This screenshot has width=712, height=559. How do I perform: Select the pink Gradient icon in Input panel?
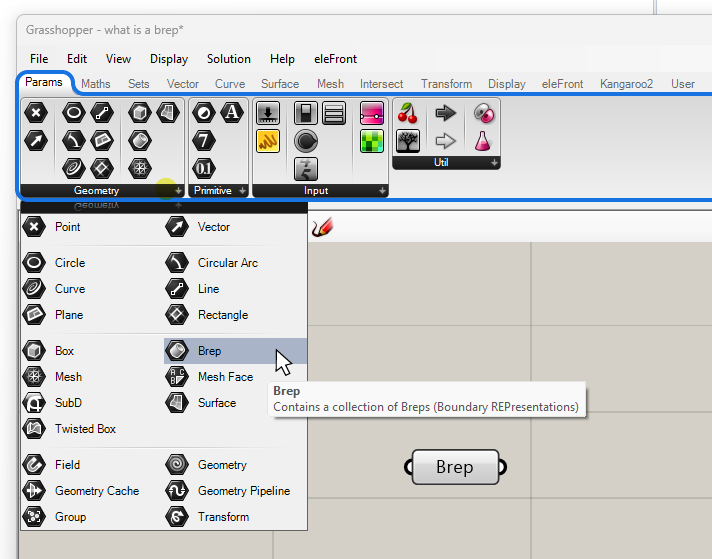(371, 113)
